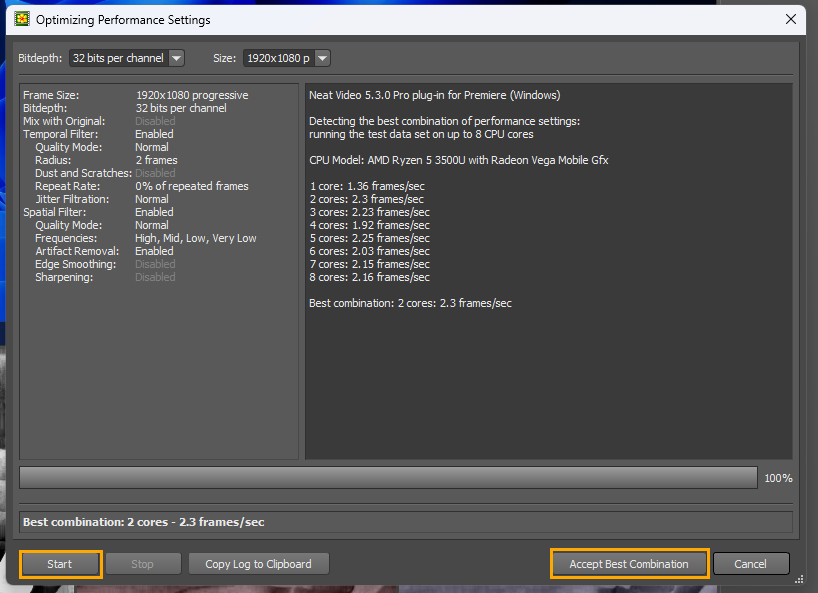Image resolution: width=818 pixels, height=593 pixels.
Task: Click the 'Jitter Filtration:' label
Action: (x=72, y=199)
